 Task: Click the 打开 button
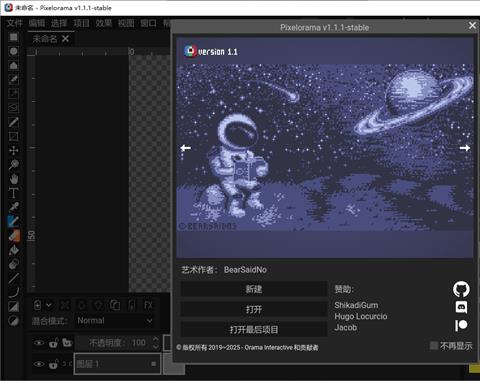(x=254, y=309)
